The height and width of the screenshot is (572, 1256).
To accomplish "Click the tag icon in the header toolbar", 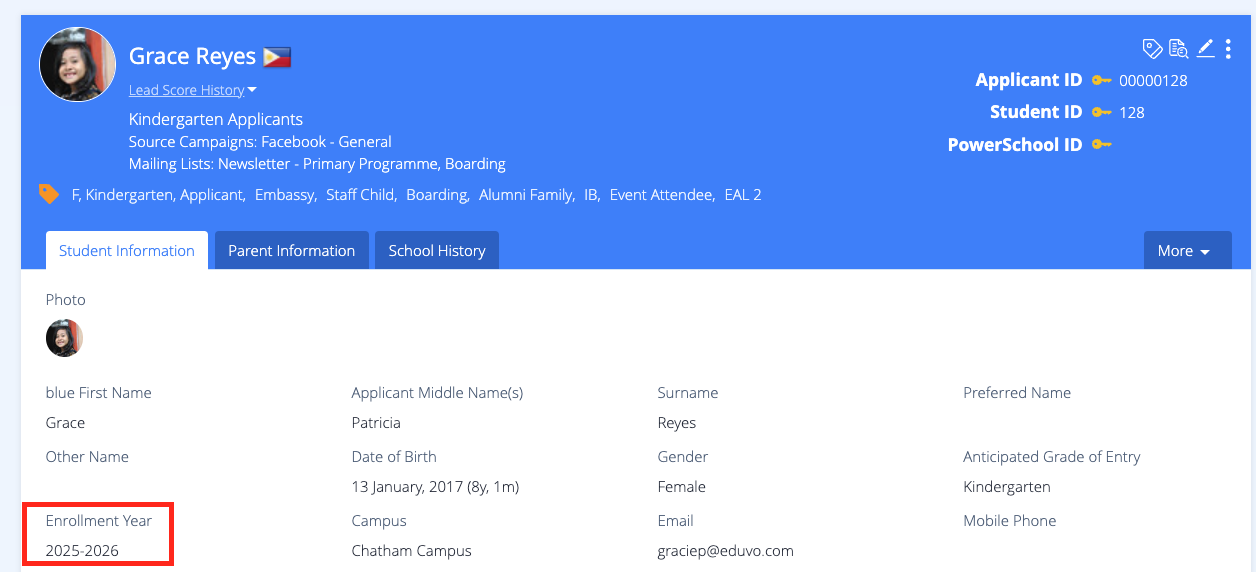I will click(x=1152, y=48).
